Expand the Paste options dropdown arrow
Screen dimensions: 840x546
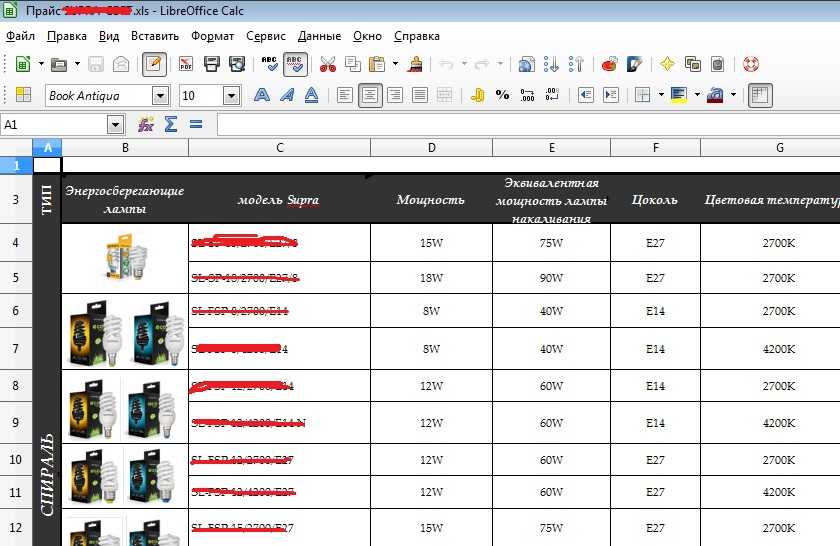click(395, 64)
